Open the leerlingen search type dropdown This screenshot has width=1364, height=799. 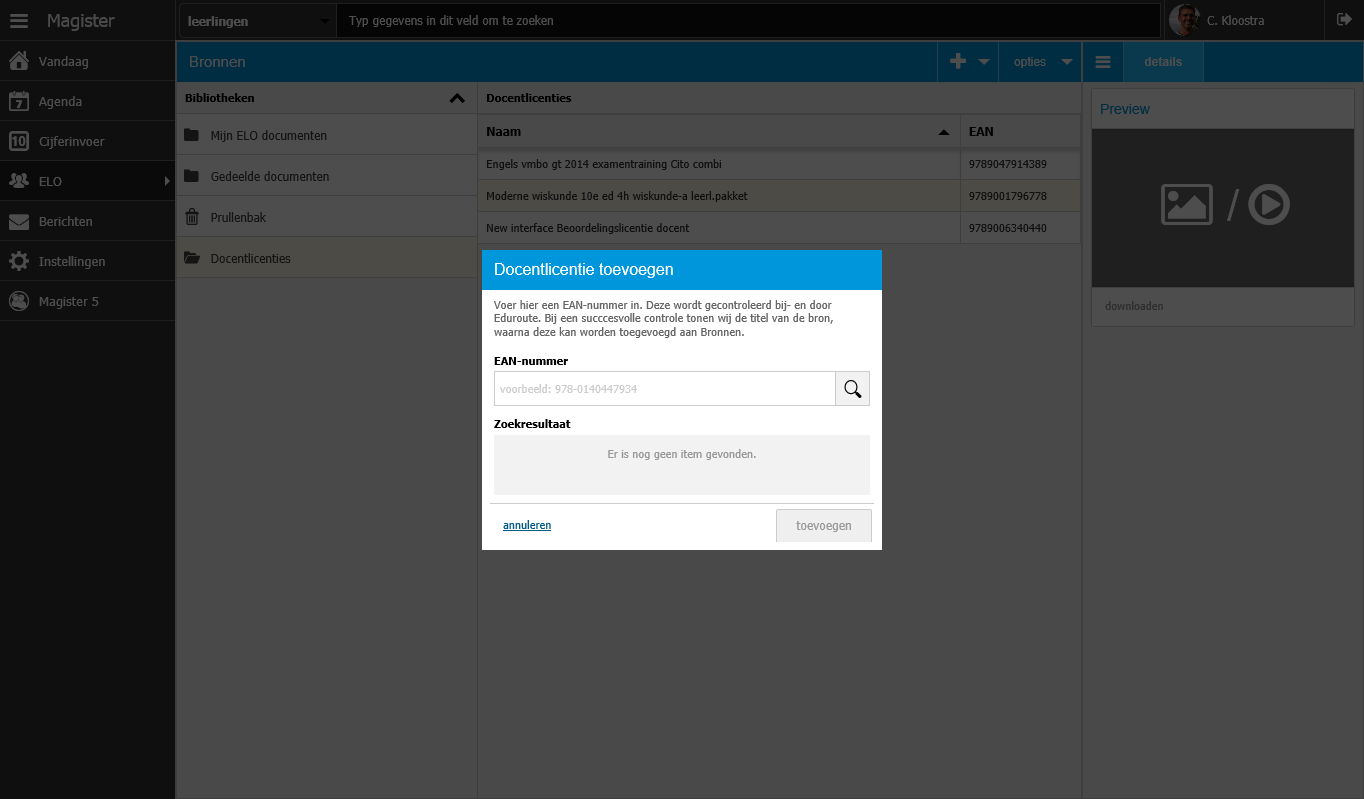(x=258, y=21)
